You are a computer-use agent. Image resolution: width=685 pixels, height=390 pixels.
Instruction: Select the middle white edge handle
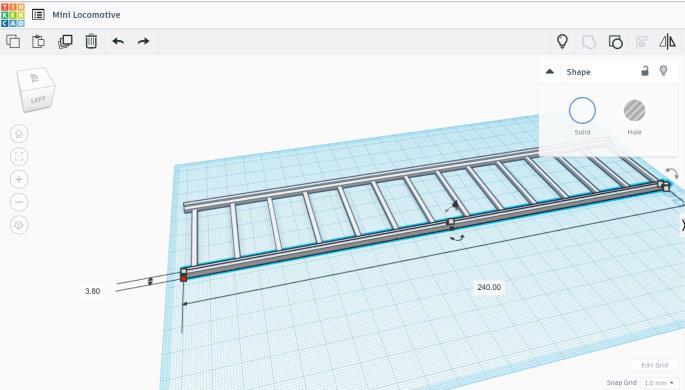(x=451, y=222)
